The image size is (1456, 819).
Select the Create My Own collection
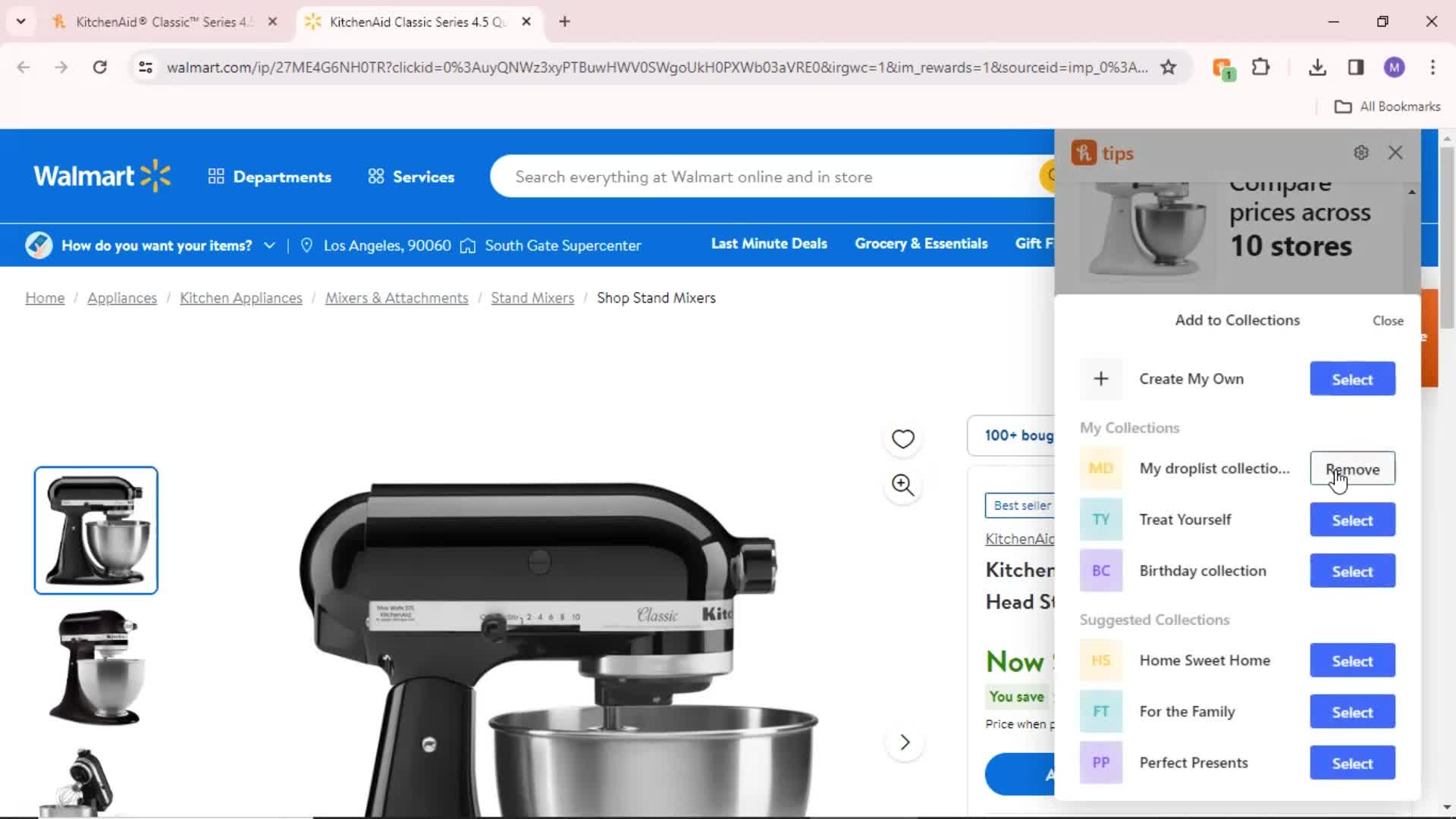pyautogui.click(x=1352, y=379)
